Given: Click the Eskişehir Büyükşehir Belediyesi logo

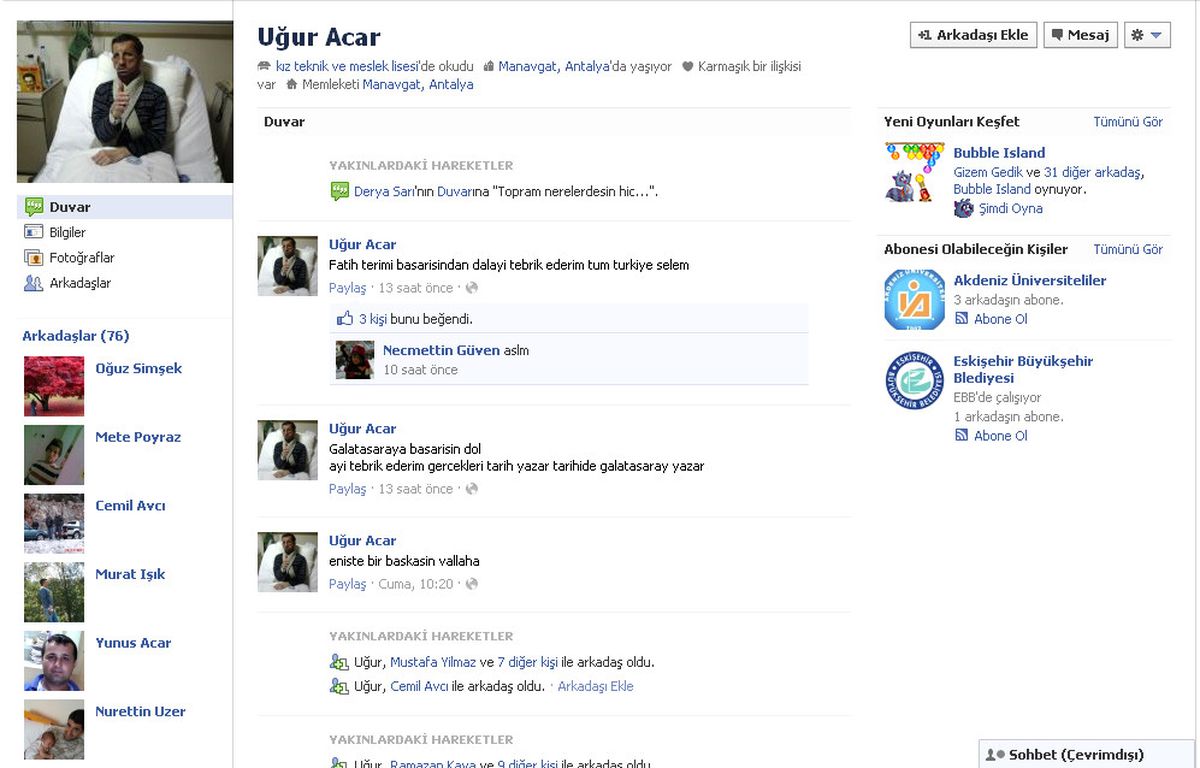Looking at the screenshot, I should (914, 380).
